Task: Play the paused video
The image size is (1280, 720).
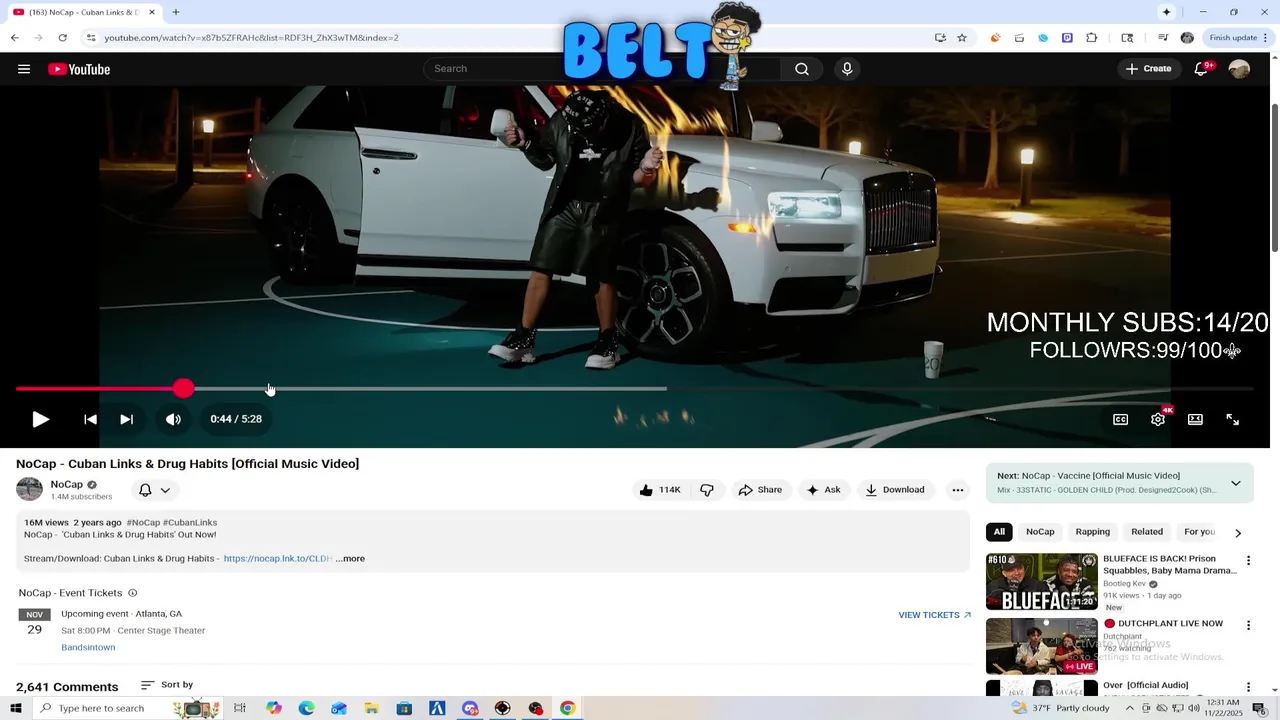Action: coord(41,419)
